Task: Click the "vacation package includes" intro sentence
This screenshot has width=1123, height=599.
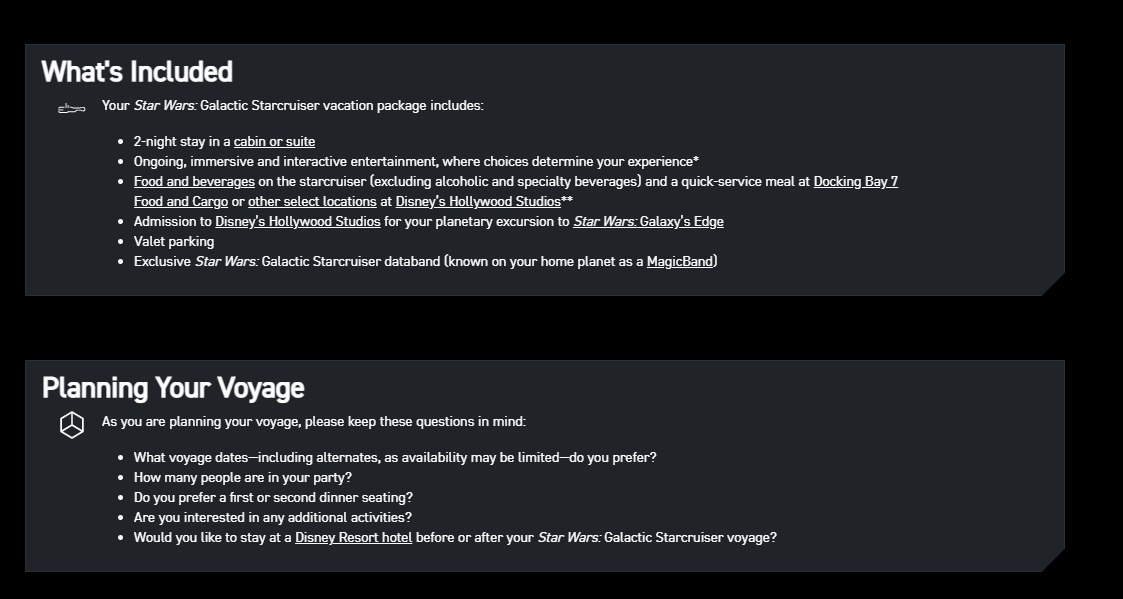Action: click(292, 106)
